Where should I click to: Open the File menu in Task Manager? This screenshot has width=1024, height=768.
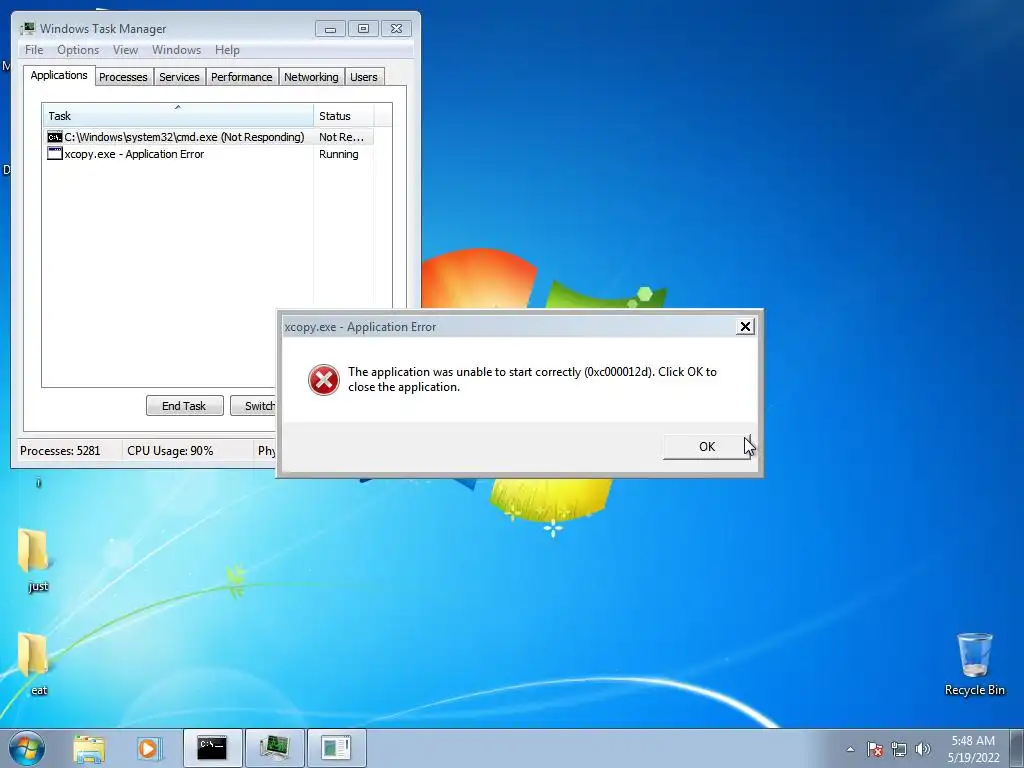(x=34, y=50)
